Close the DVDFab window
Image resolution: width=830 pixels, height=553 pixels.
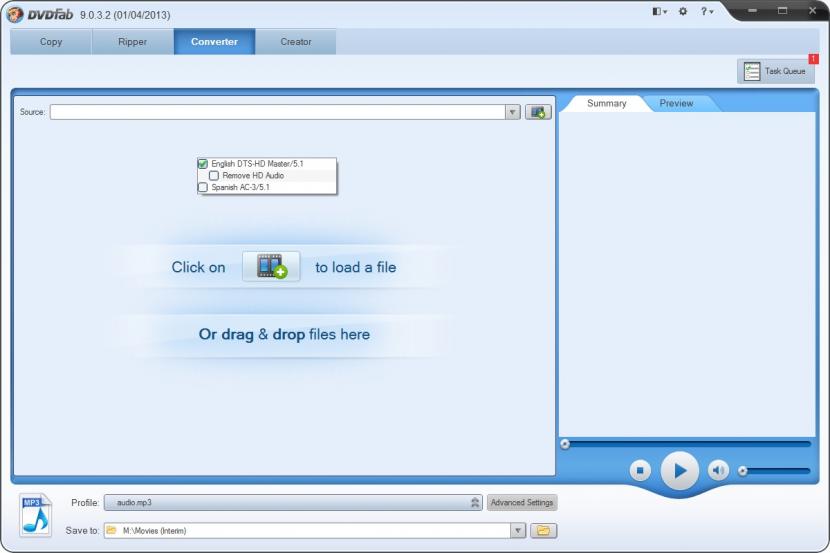813,11
